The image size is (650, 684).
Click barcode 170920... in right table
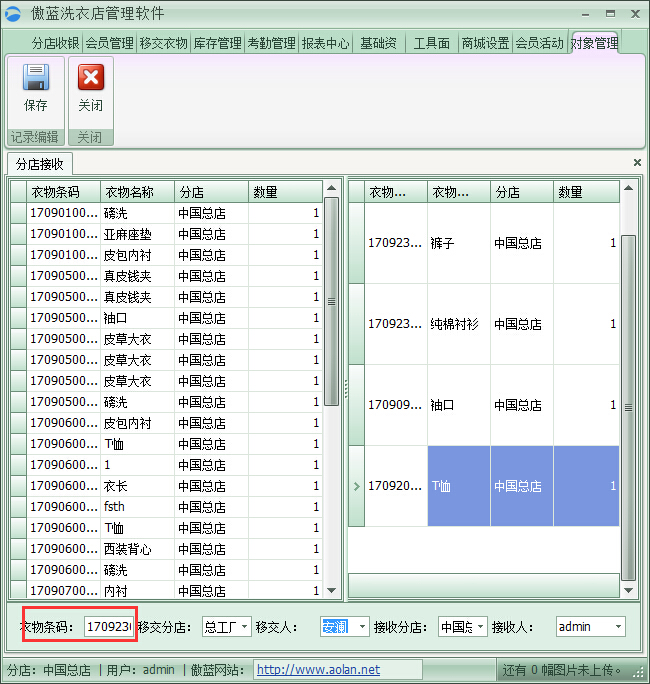pos(395,486)
